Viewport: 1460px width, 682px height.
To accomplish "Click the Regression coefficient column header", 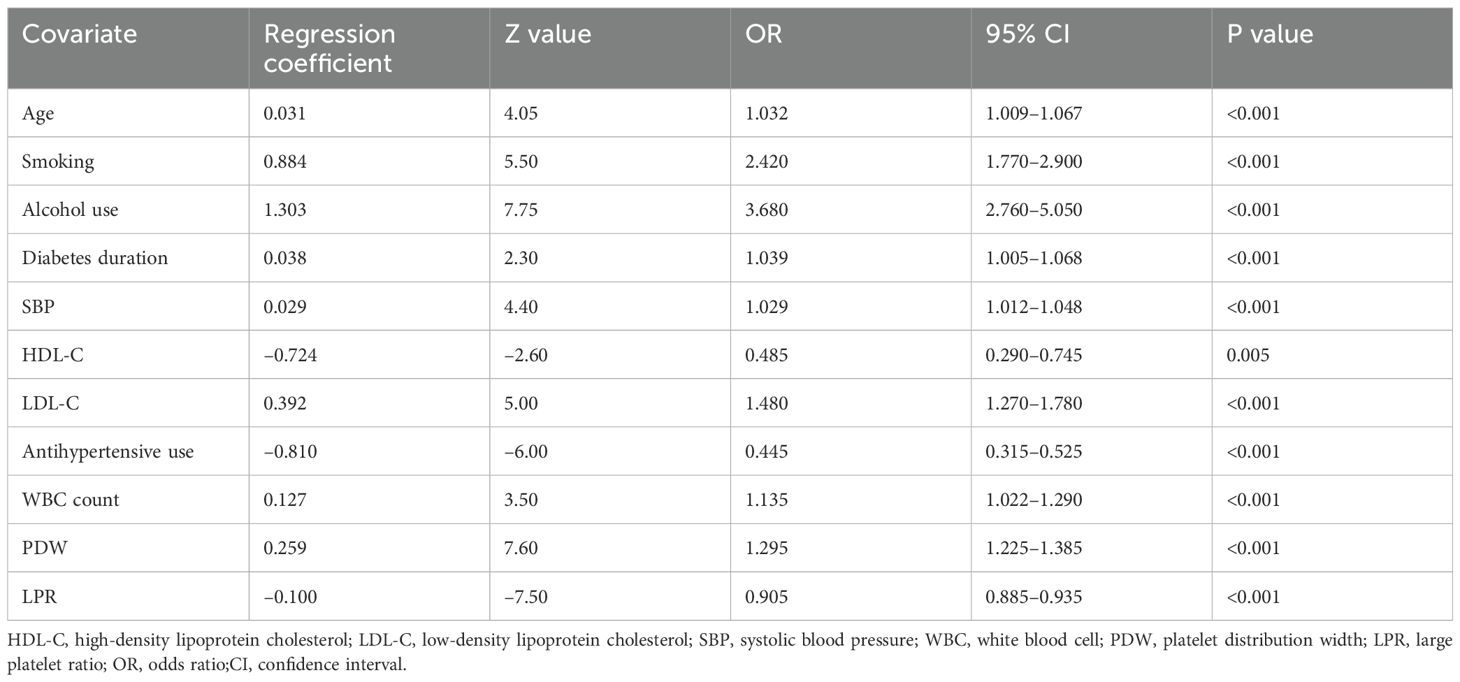I will point(329,47).
